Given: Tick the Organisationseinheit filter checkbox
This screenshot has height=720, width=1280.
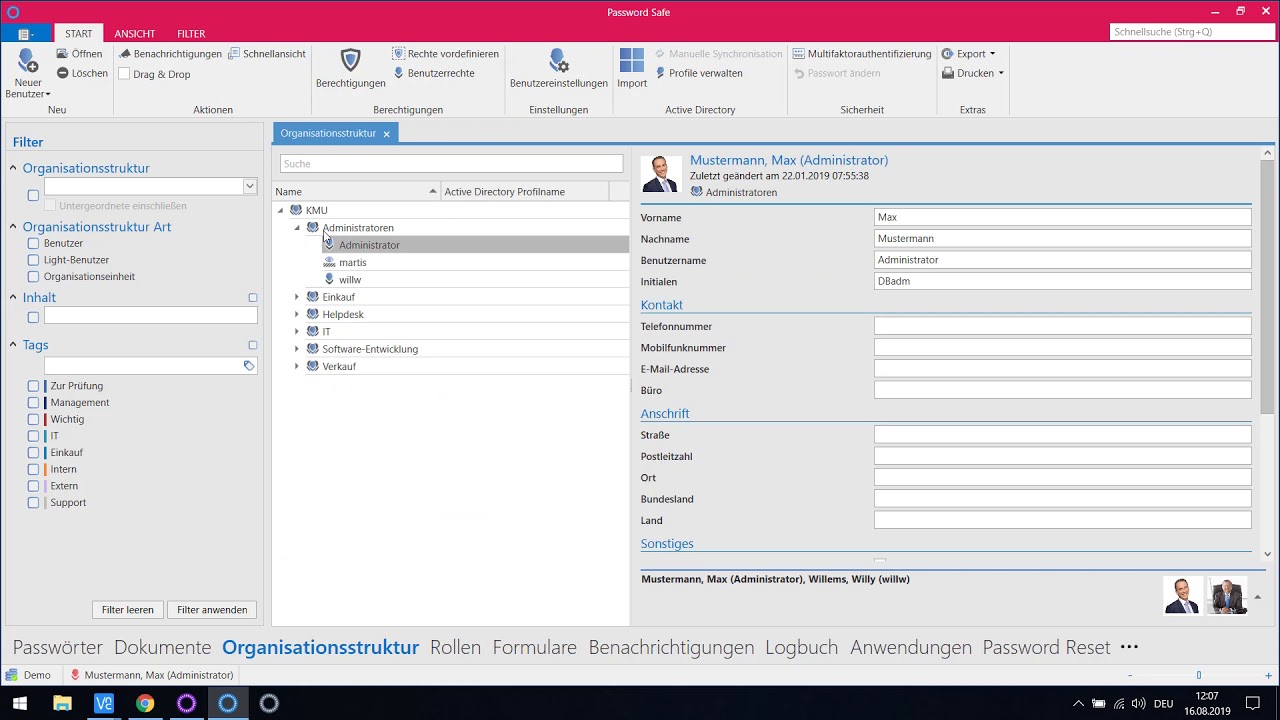Looking at the screenshot, I should (x=33, y=277).
